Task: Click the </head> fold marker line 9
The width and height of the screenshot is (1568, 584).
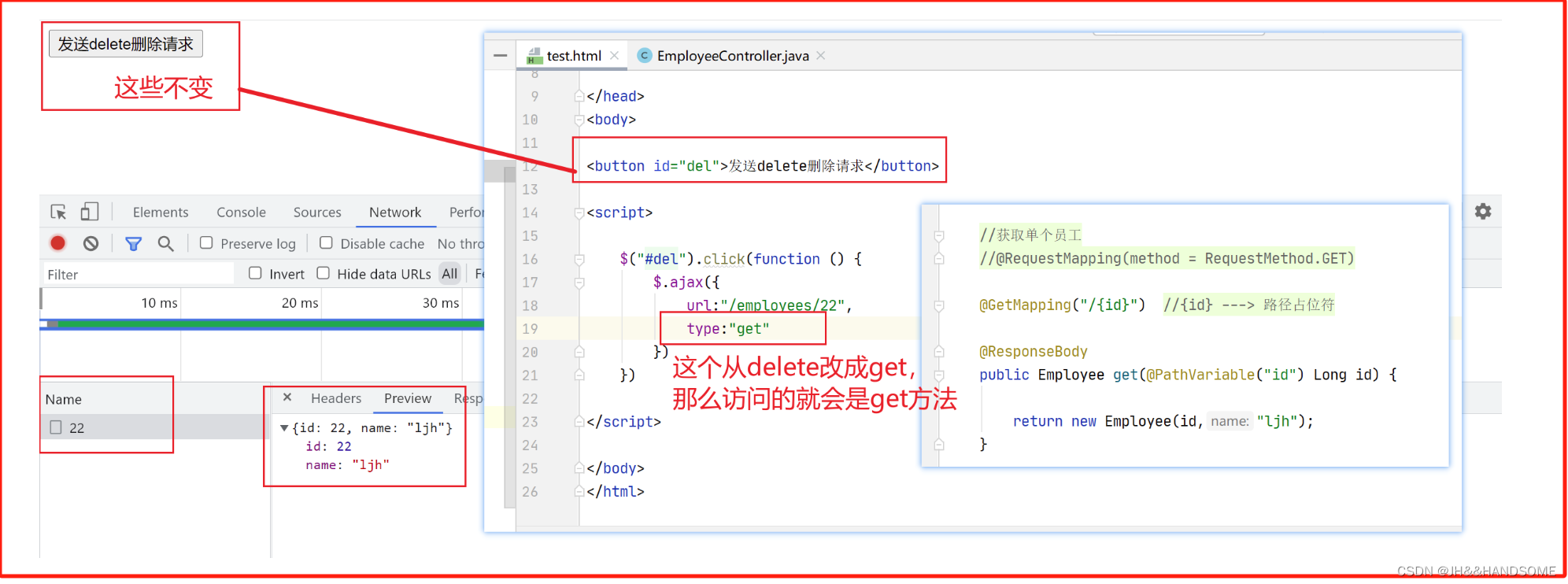Action: [x=579, y=97]
